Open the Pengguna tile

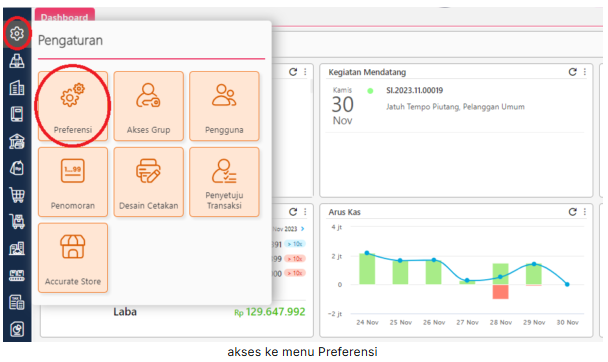[x=224, y=106]
